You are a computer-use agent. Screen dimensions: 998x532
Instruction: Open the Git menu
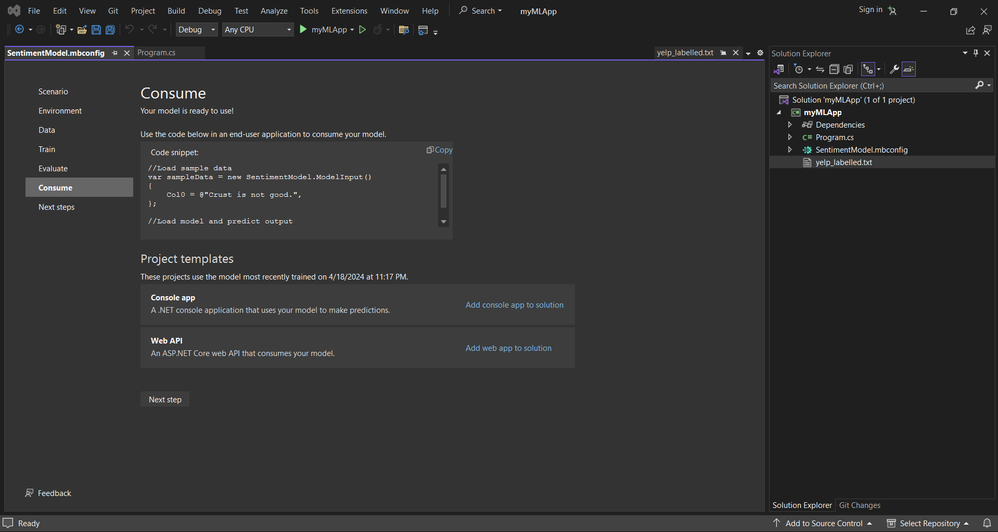[113, 11]
